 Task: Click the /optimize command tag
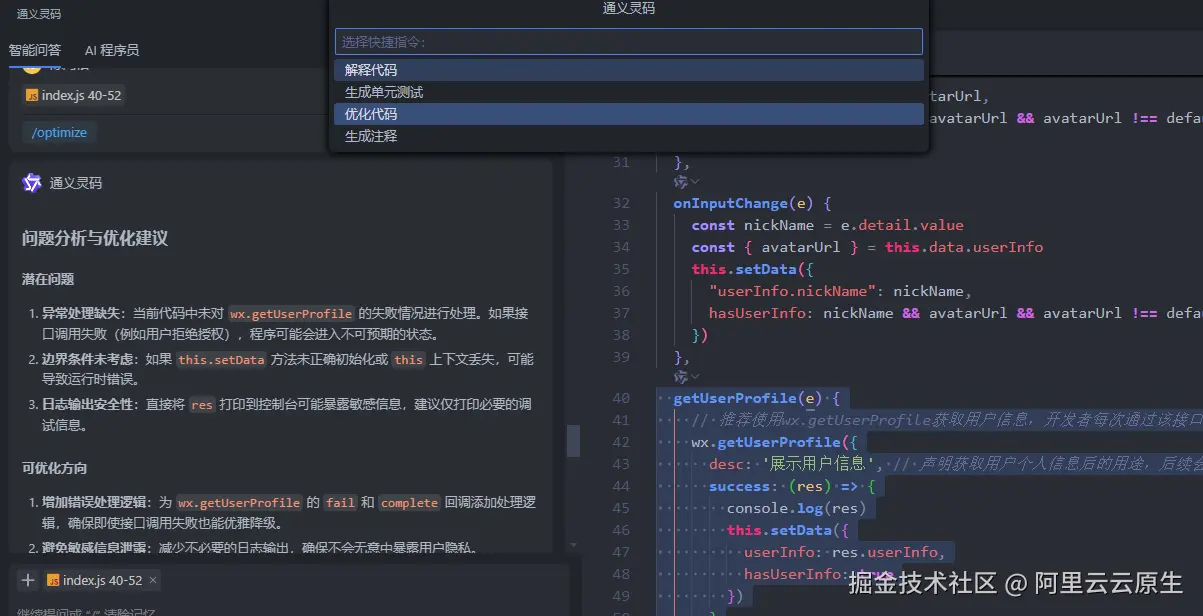click(59, 132)
